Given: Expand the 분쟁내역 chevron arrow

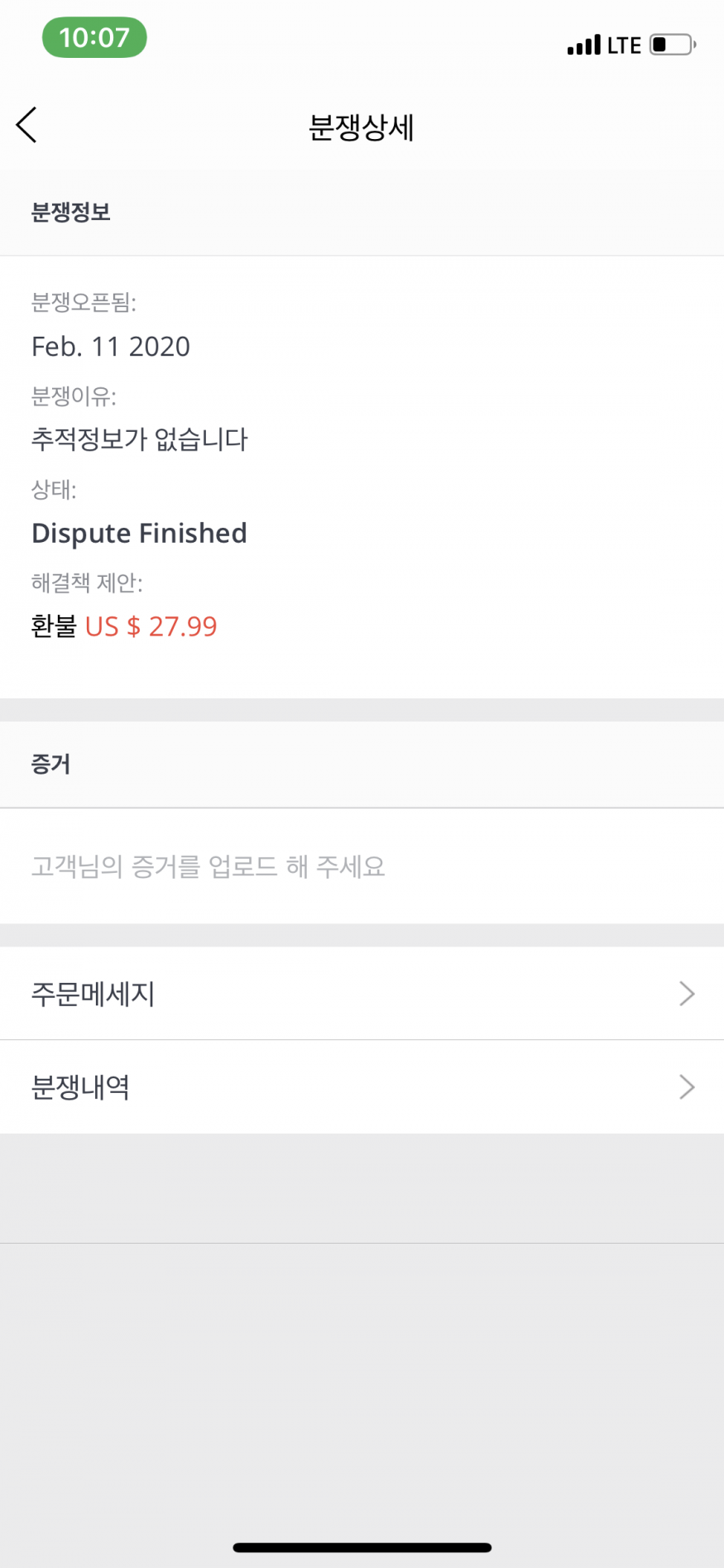Looking at the screenshot, I should [686, 1086].
